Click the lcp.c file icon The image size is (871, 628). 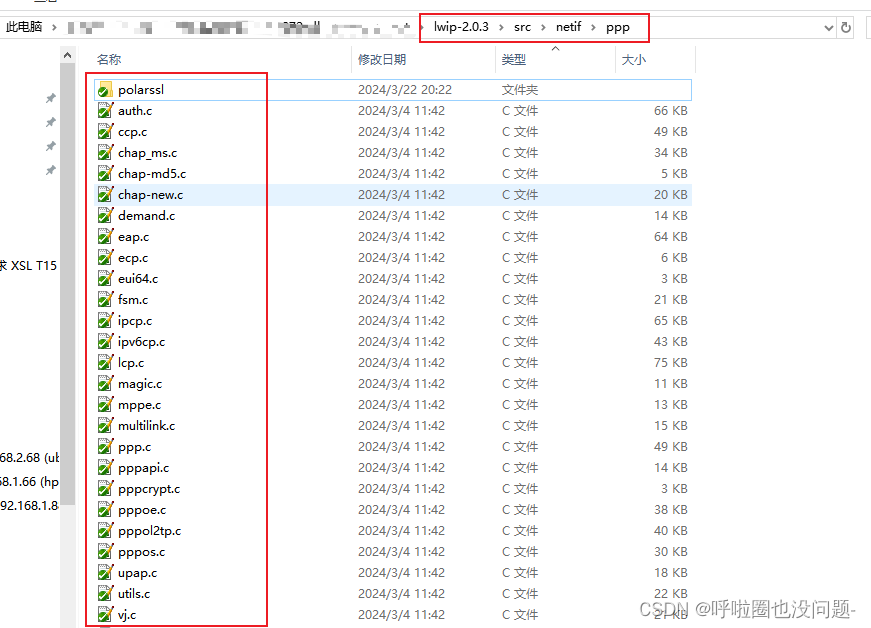click(x=105, y=363)
